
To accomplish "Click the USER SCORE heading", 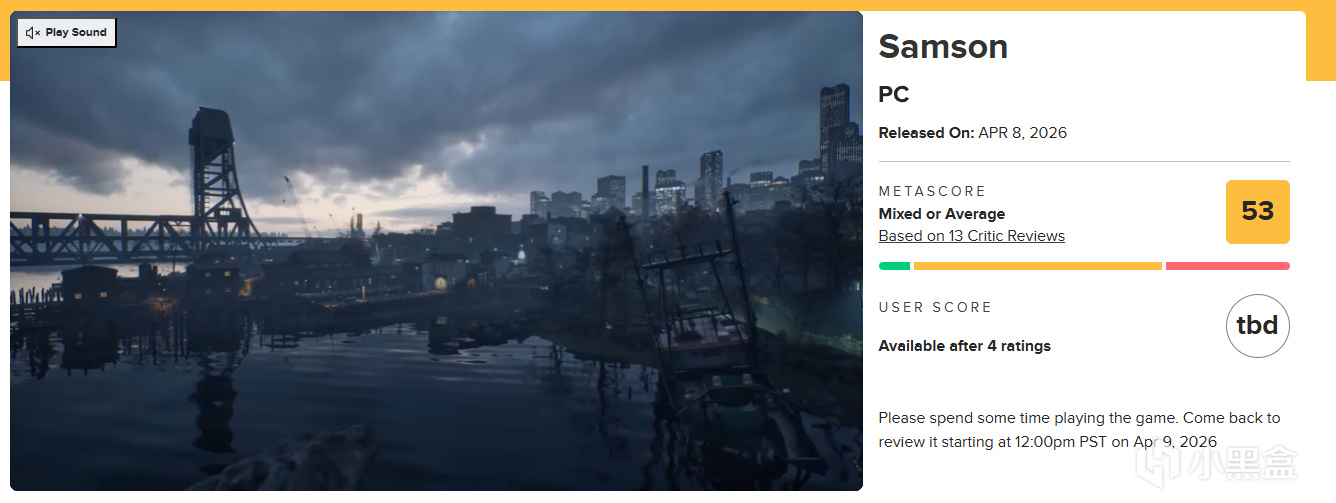I will (x=935, y=307).
